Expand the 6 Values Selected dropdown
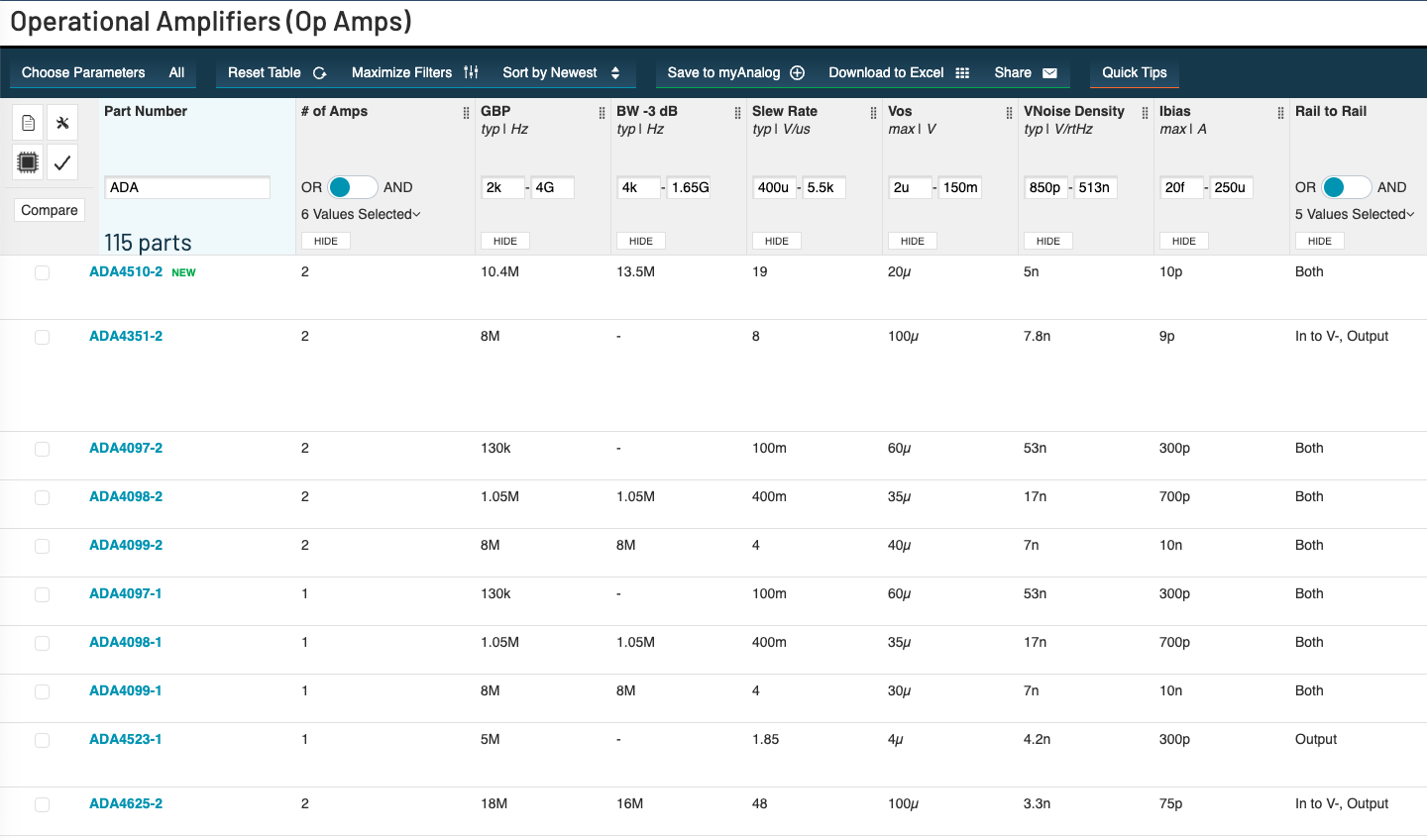This screenshot has width=1427, height=840. [x=361, y=214]
